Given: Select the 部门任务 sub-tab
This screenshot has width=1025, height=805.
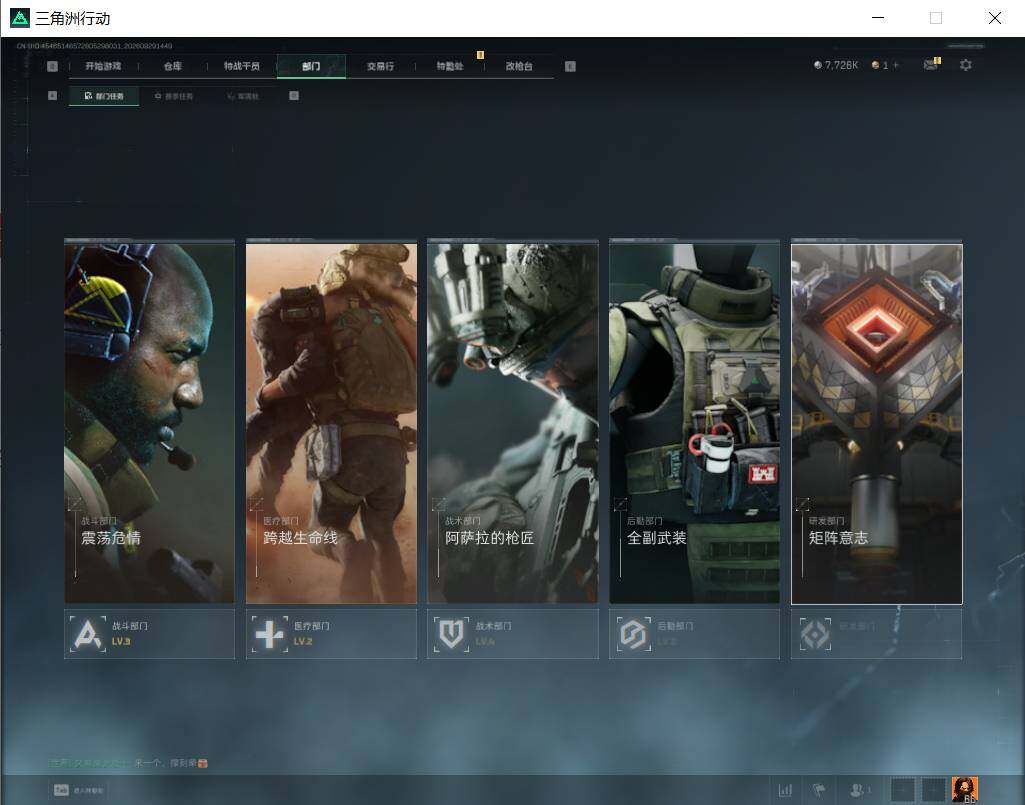Looking at the screenshot, I should click(104, 96).
